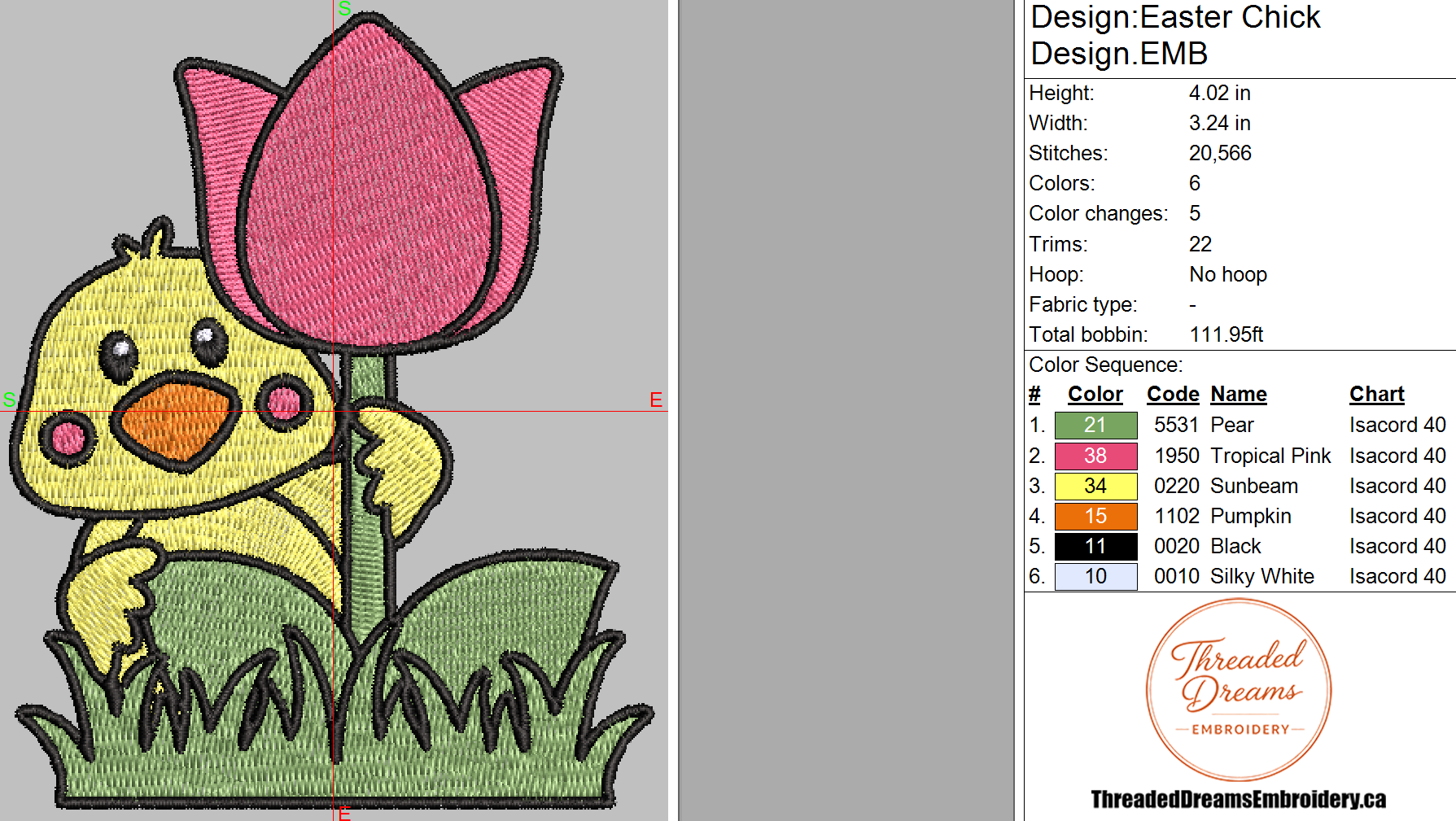This screenshot has height=821, width=1456.
Task: Click the green S start marker at top
Action: 344,9
